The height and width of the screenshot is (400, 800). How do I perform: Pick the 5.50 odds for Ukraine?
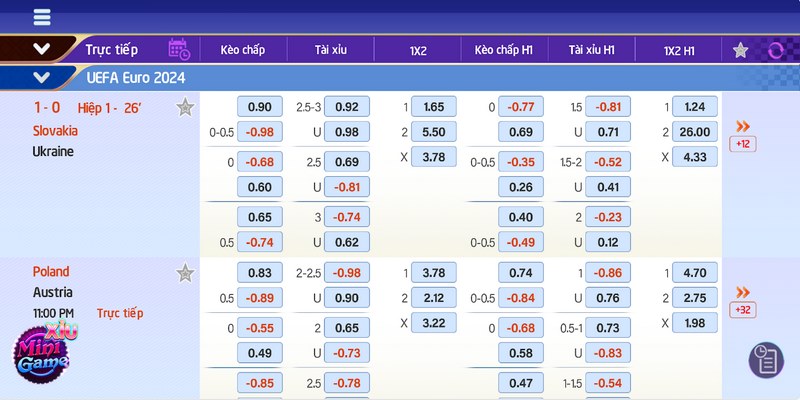[x=434, y=132]
